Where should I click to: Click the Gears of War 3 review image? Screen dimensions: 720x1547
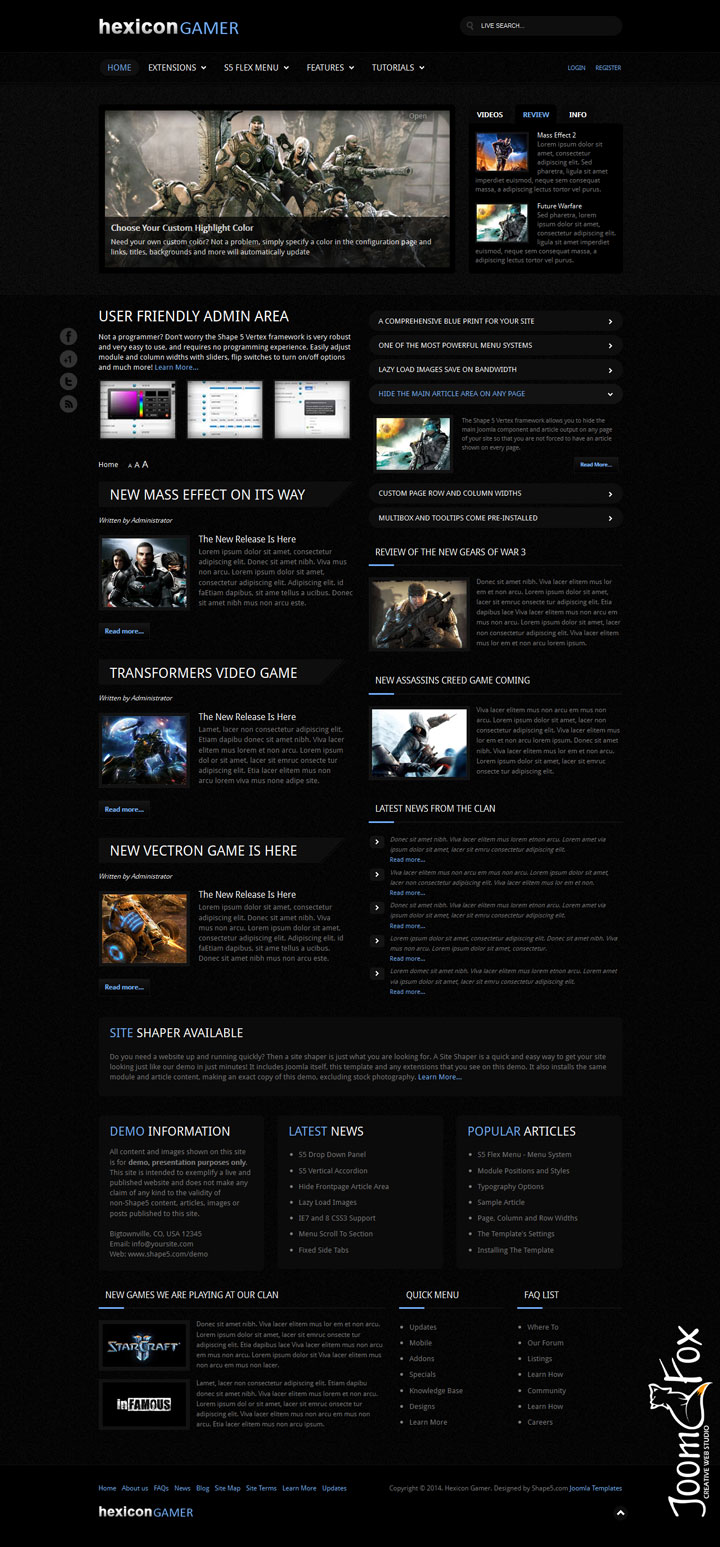point(419,614)
